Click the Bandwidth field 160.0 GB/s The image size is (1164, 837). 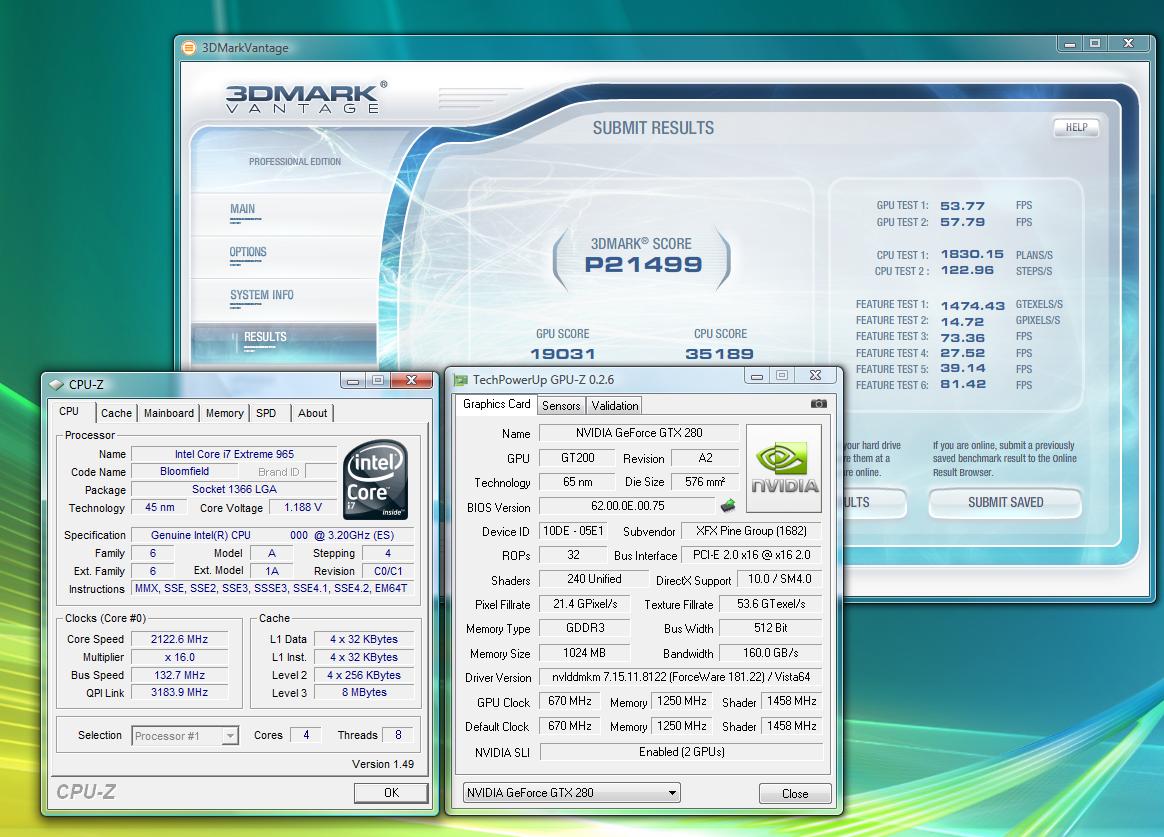[x=771, y=654]
